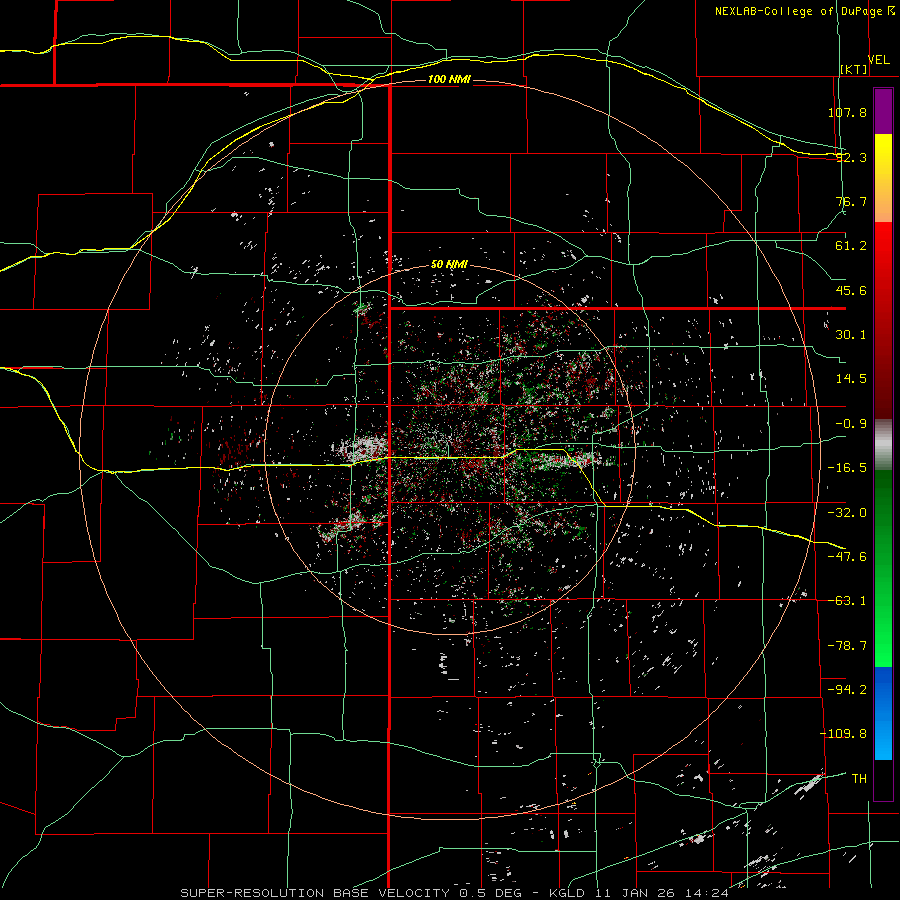Click the 50 NMI range ring label
The width and height of the screenshot is (900, 900).
[449, 265]
